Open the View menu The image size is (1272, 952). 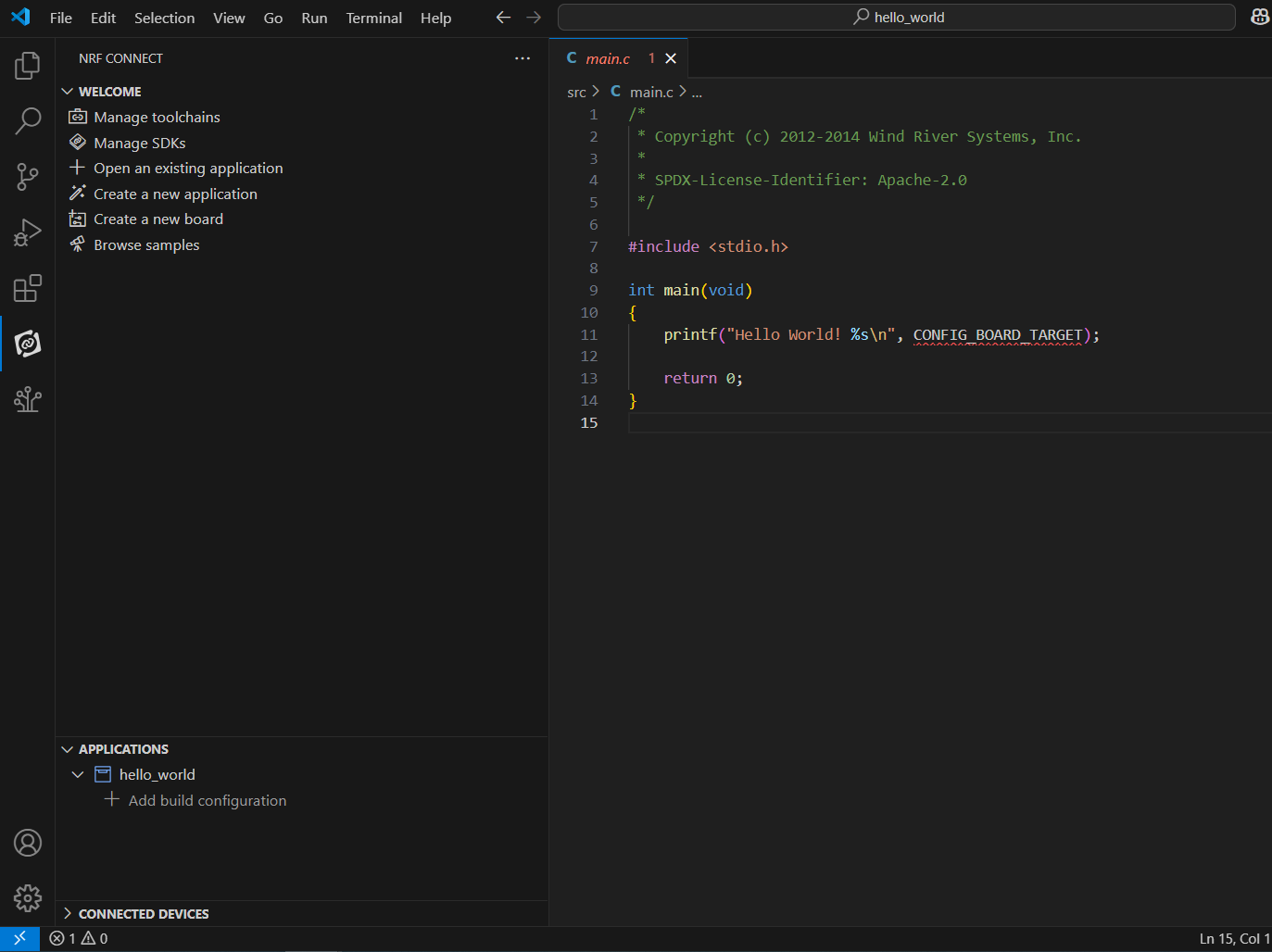pos(229,18)
